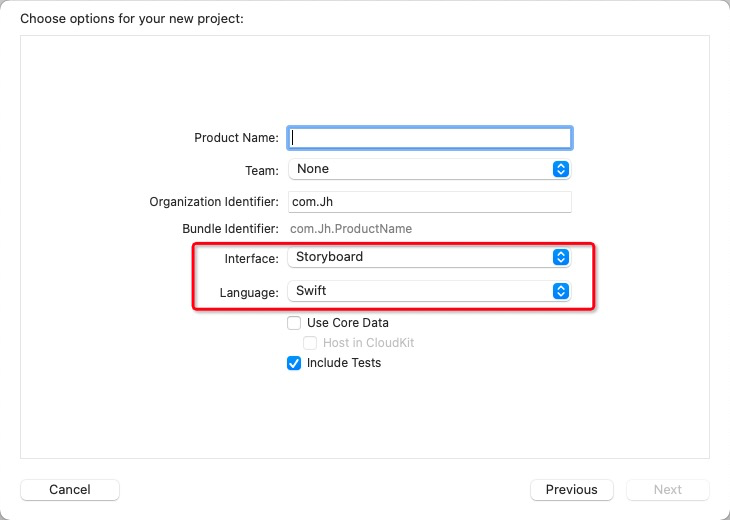
Task: Click the Interface dropdown chevron arrows
Action: coord(561,257)
